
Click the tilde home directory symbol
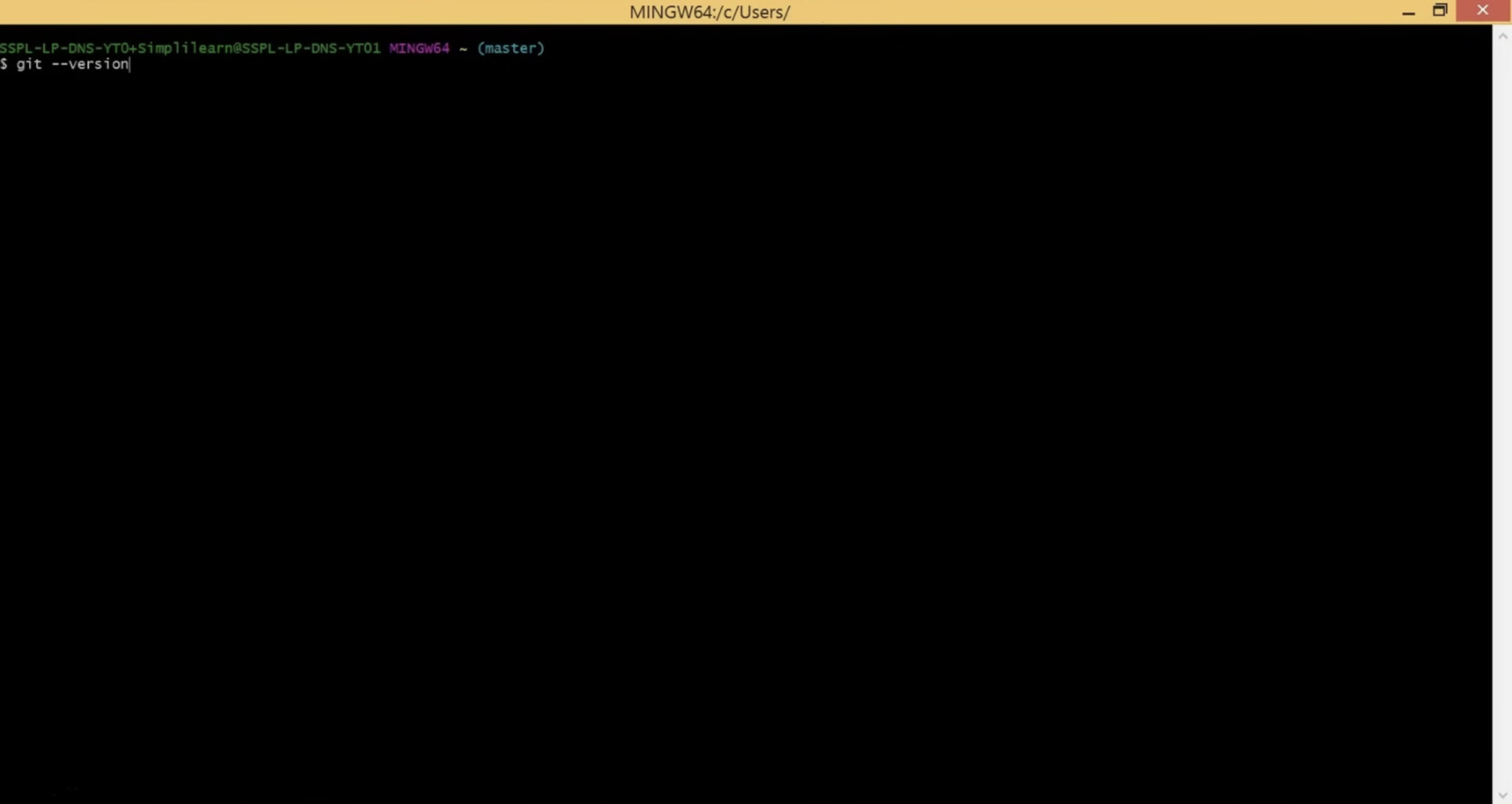pos(462,49)
